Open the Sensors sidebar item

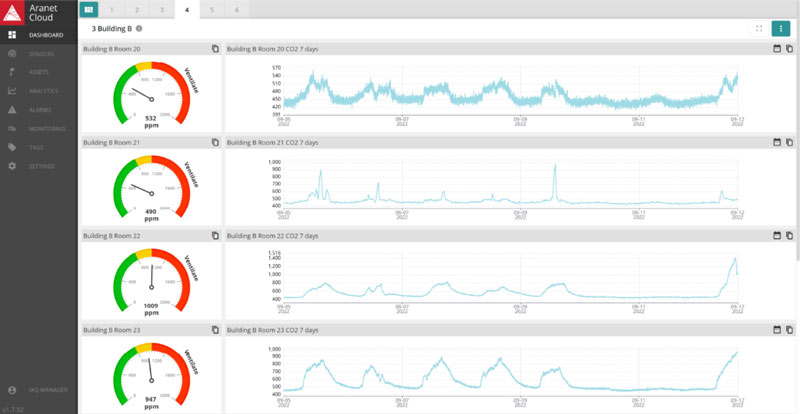(x=39, y=54)
